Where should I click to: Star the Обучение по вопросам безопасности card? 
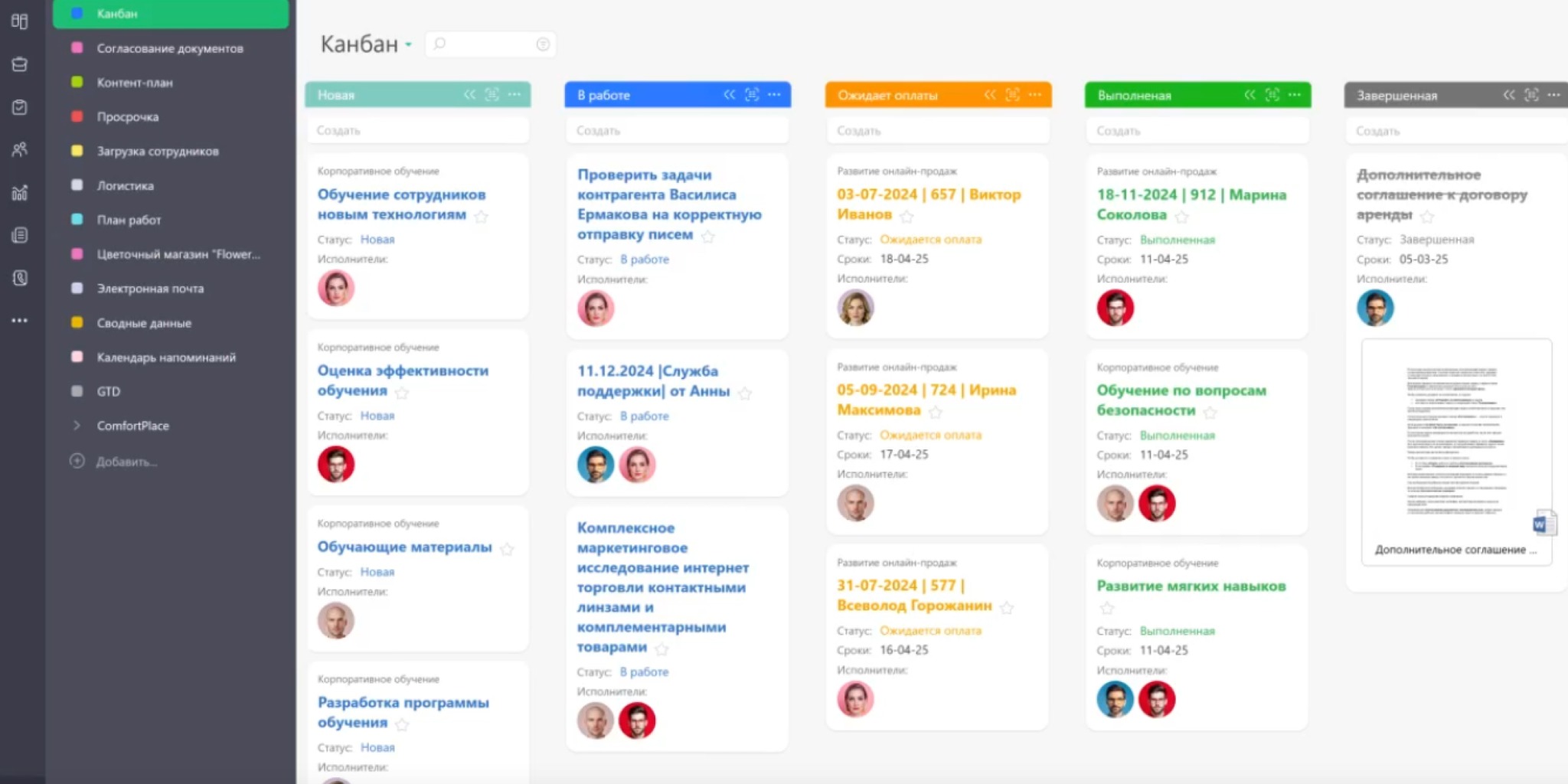pos(1210,413)
